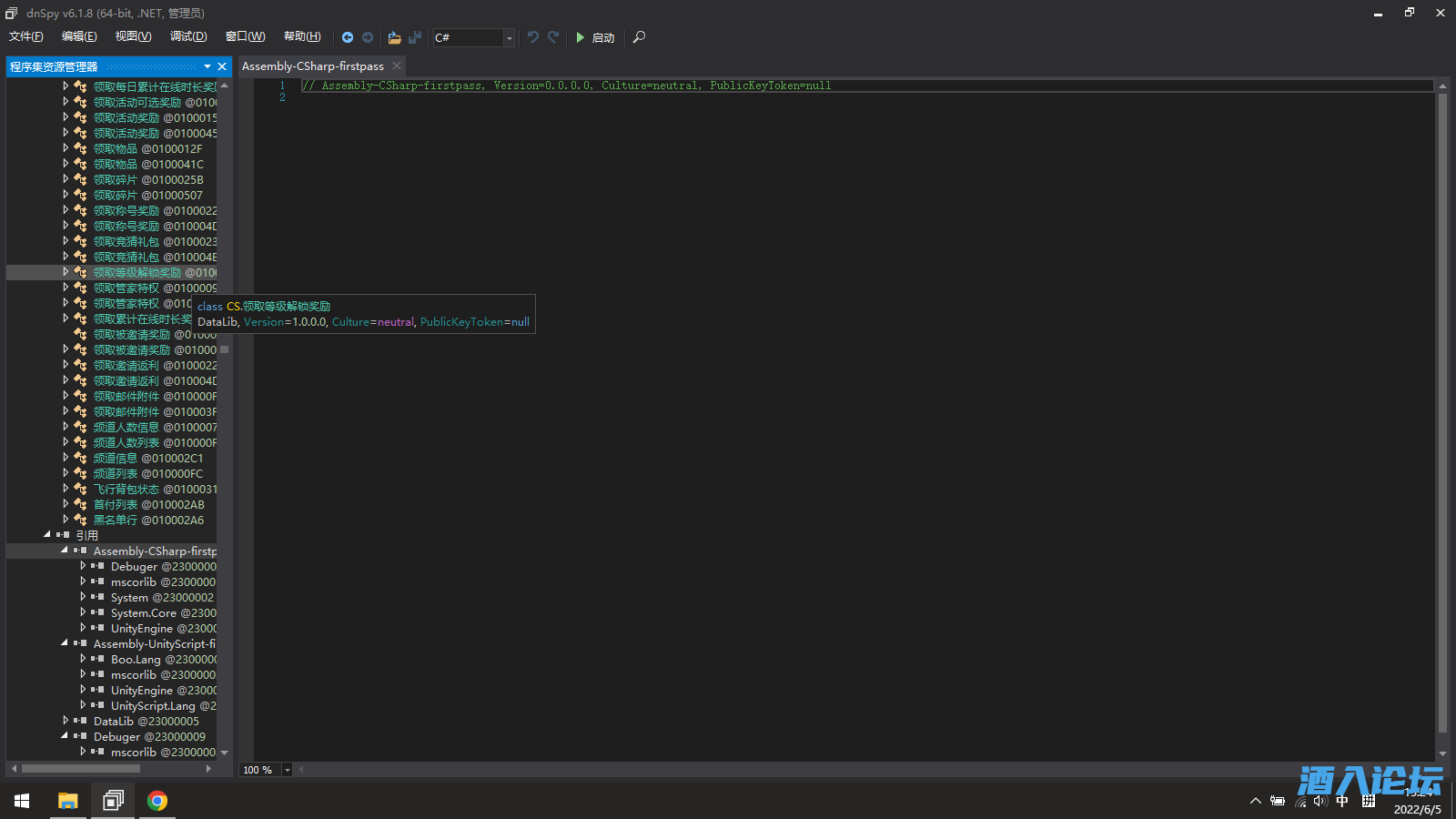
Task: Open the 调试(D) debug menu
Action: pos(188,36)
